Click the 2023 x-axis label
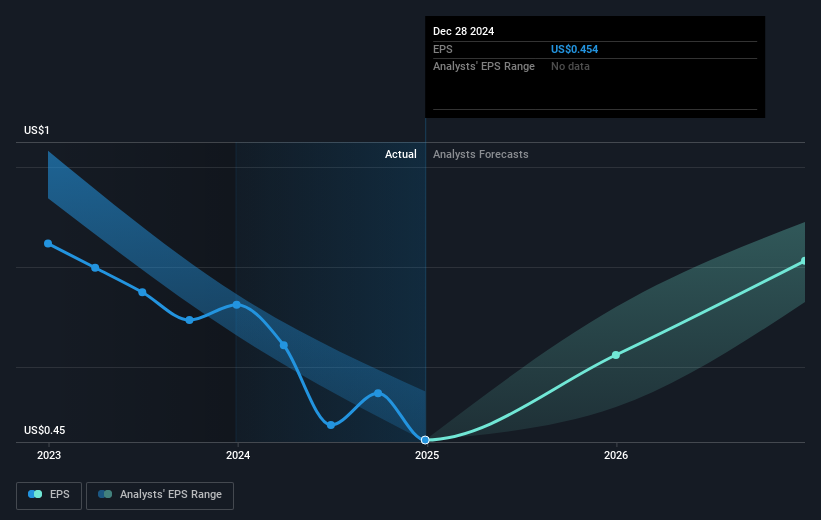This screenshot has height=520, width=821. tap(48, 456)
